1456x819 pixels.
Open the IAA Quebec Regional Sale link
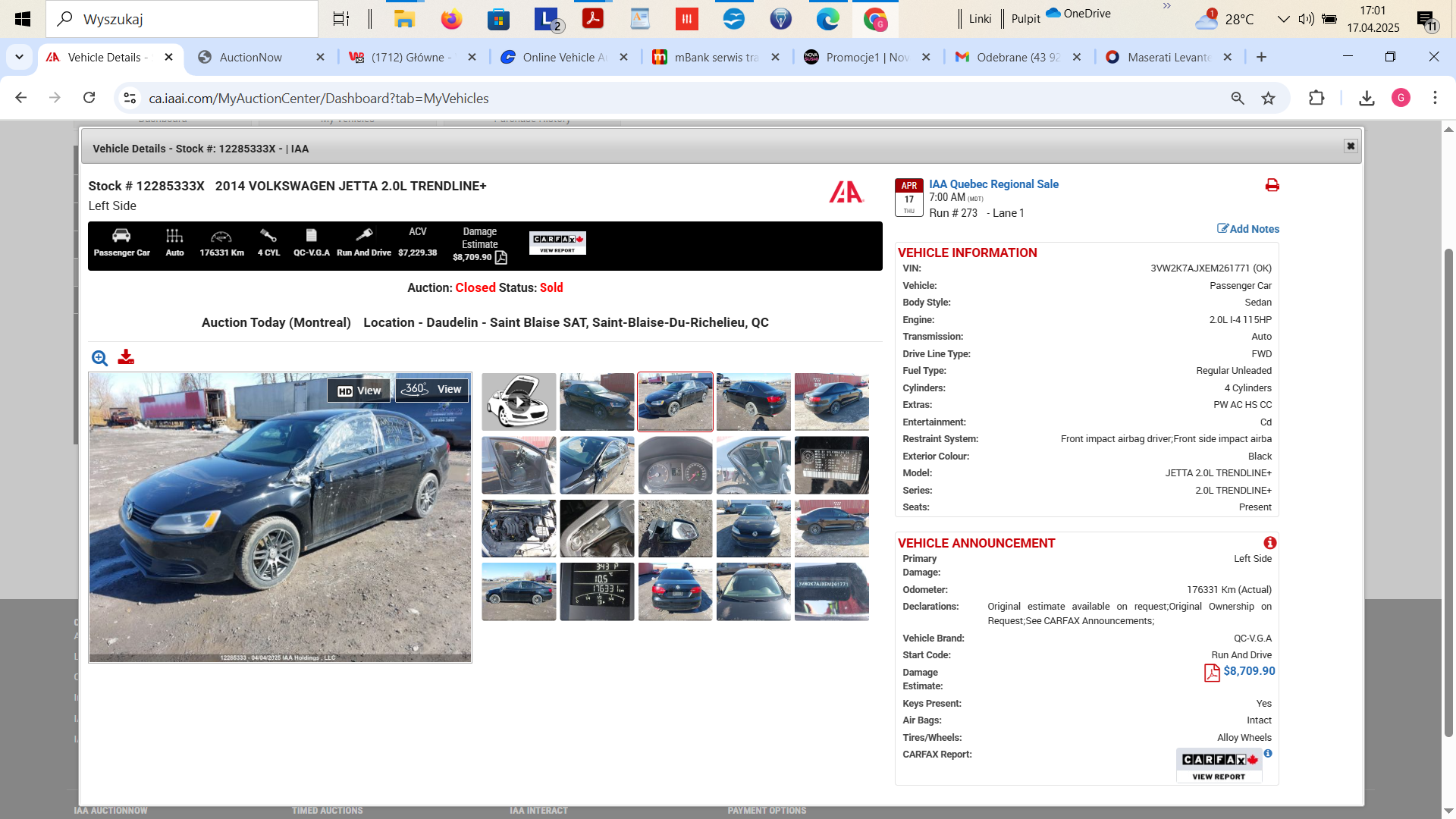pyautogui.click(x=993, y=184)
